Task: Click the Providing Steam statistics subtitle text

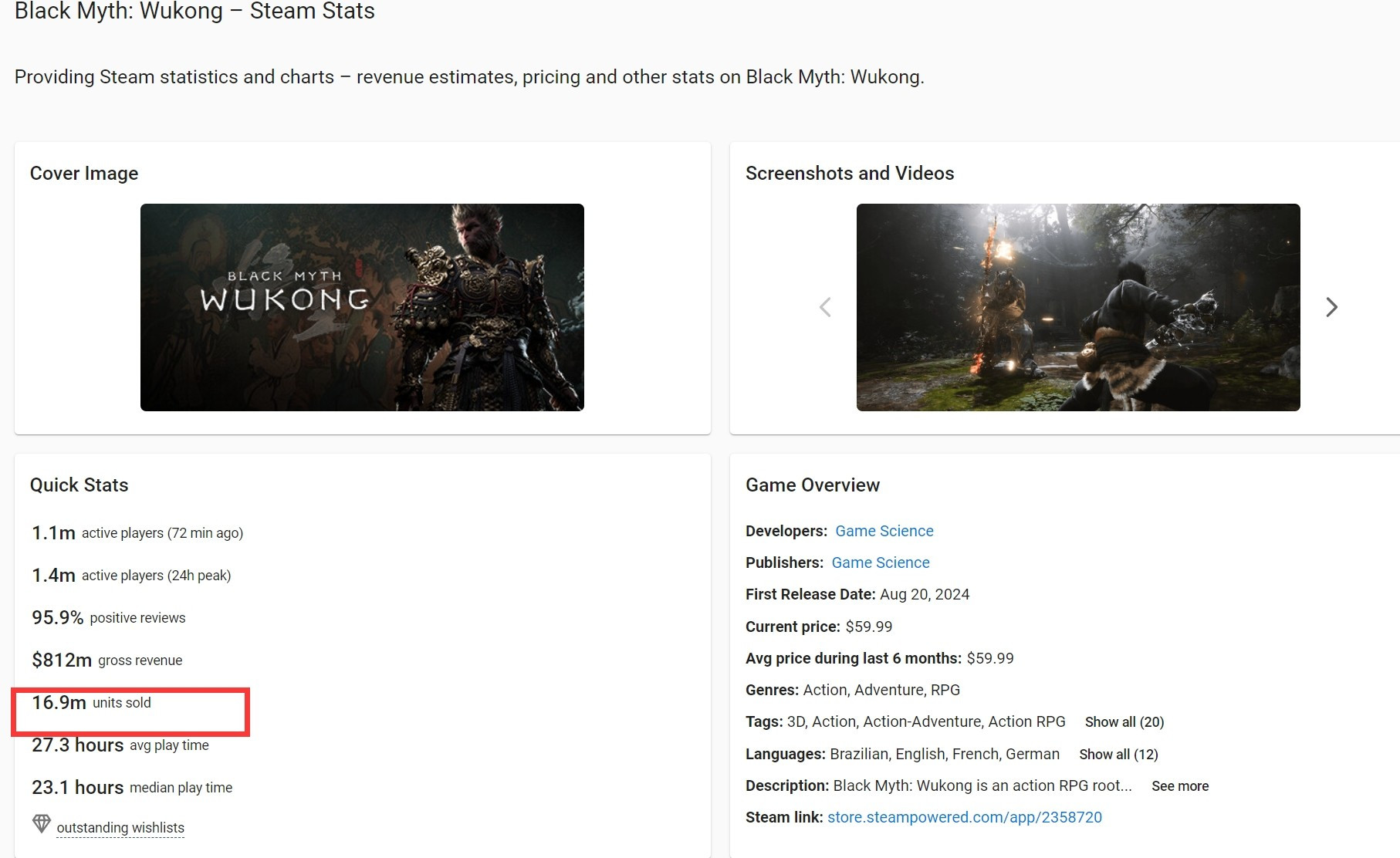Action: coord(469,77)
